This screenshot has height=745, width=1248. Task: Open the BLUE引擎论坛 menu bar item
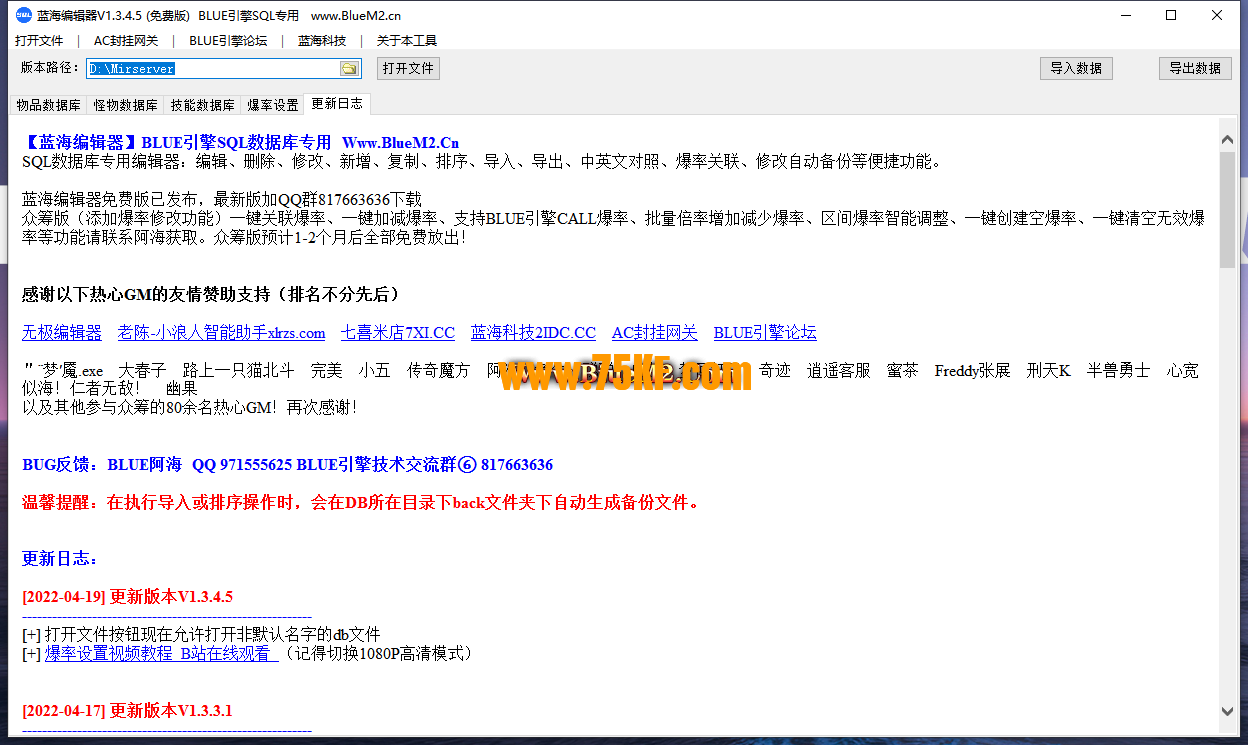coord(228,41)
